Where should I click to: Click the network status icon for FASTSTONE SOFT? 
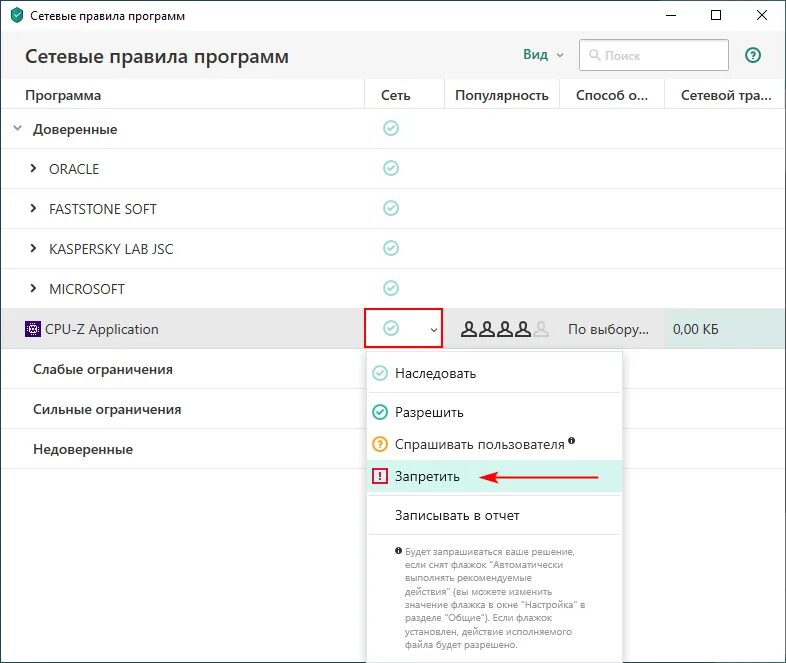tap(390, 208)
